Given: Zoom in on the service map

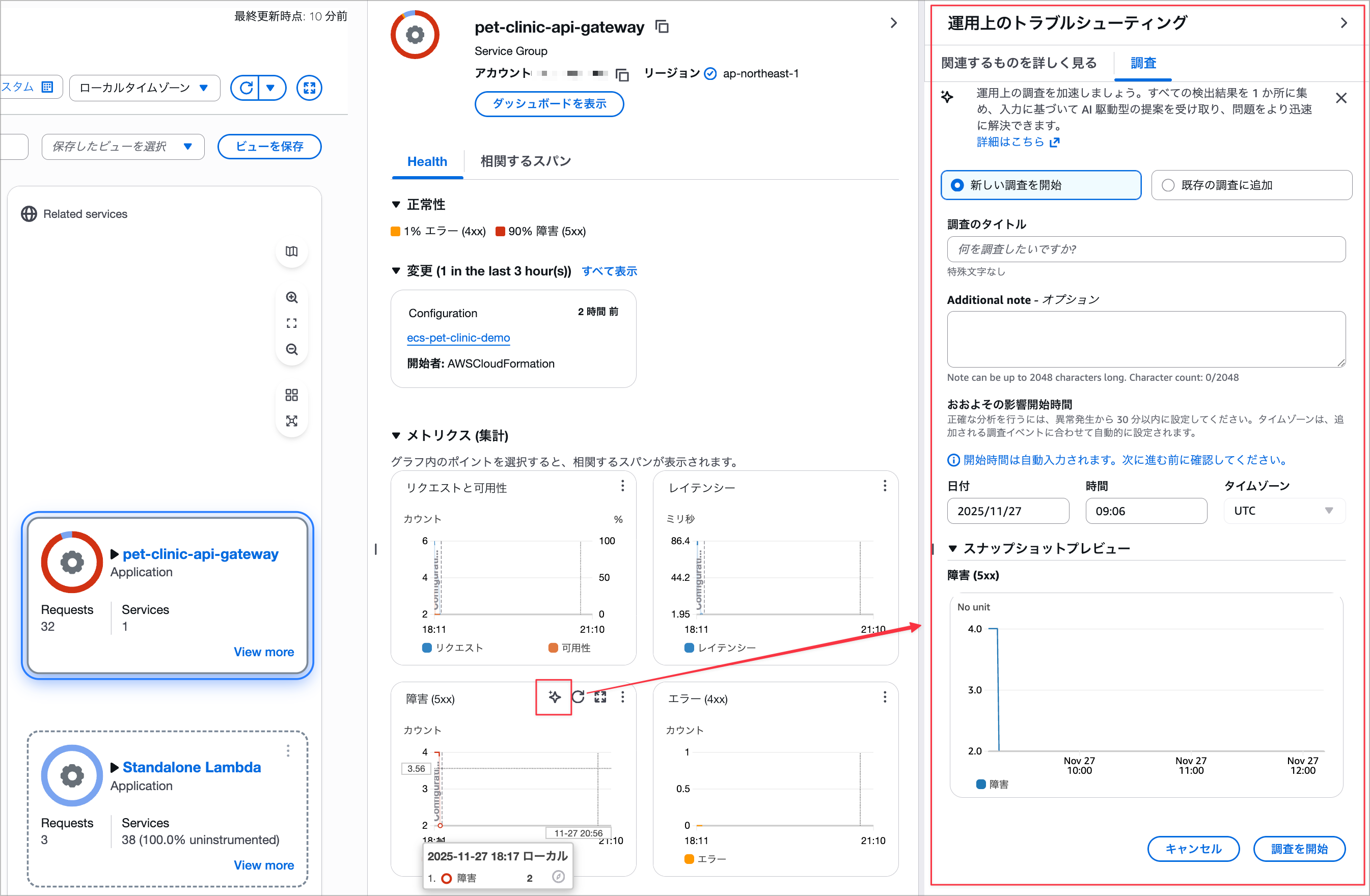Looking at the screenshot, I should pos(292,297).
